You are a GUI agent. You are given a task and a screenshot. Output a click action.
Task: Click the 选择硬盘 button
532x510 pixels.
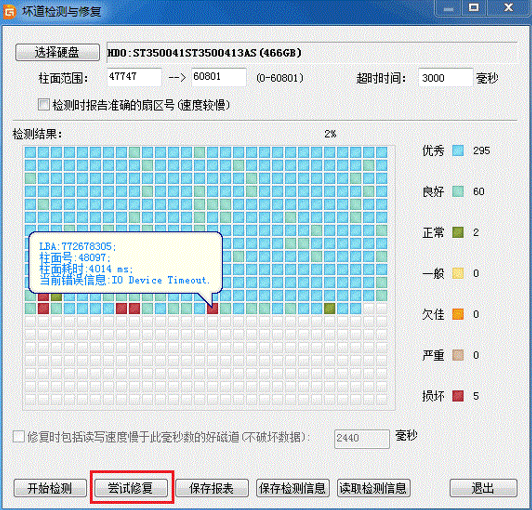coord(57,52)
